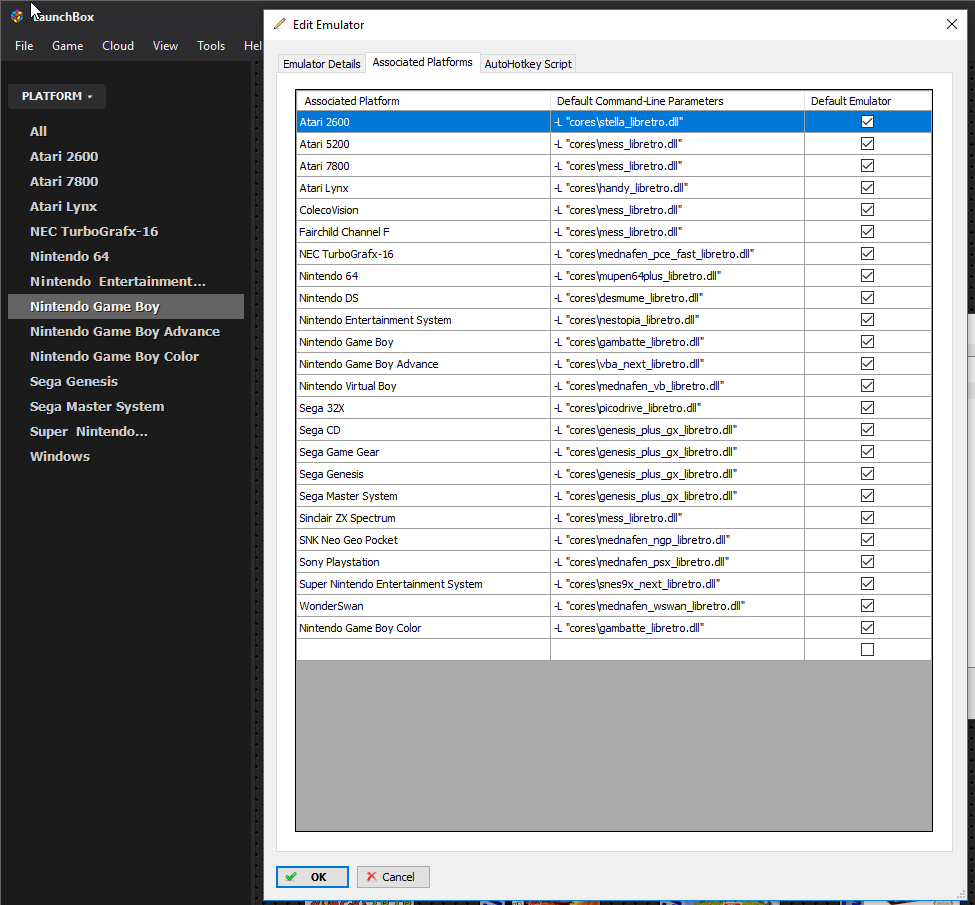Click the empty new command-line parameters cell
Viewport: 975px width, 905px height.
tap(677, 650)
